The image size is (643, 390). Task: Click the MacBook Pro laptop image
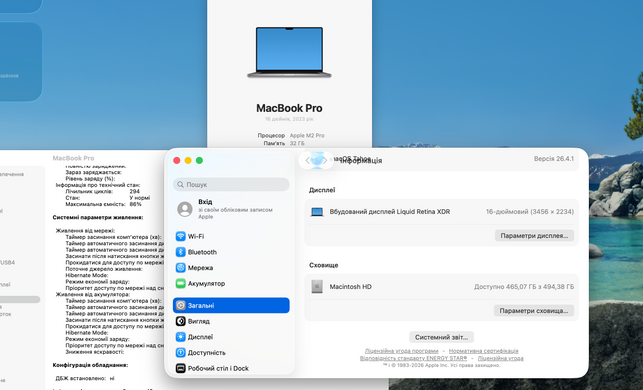click(289, 52)
